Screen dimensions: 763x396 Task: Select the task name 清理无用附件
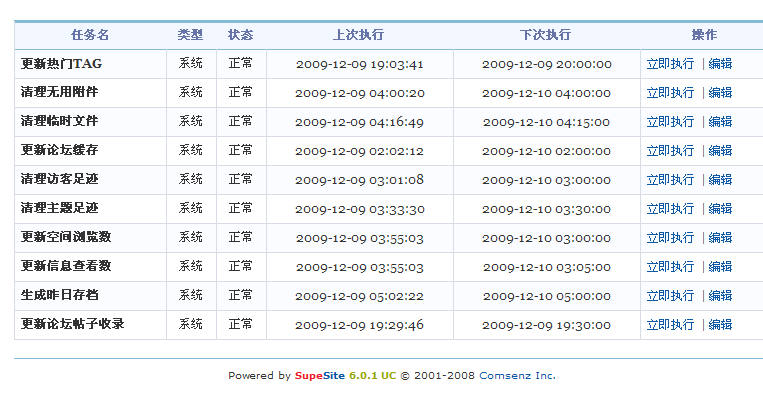[59, 92]
